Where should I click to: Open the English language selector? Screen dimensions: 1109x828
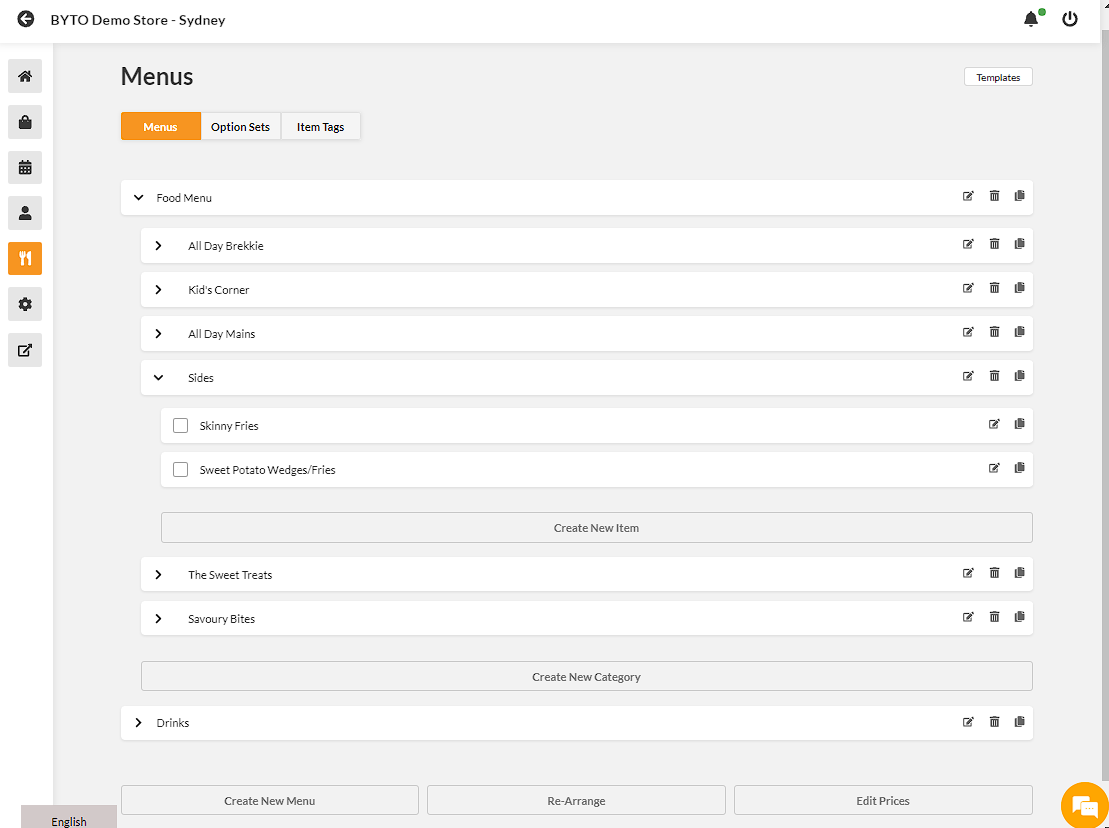[69, 819]
